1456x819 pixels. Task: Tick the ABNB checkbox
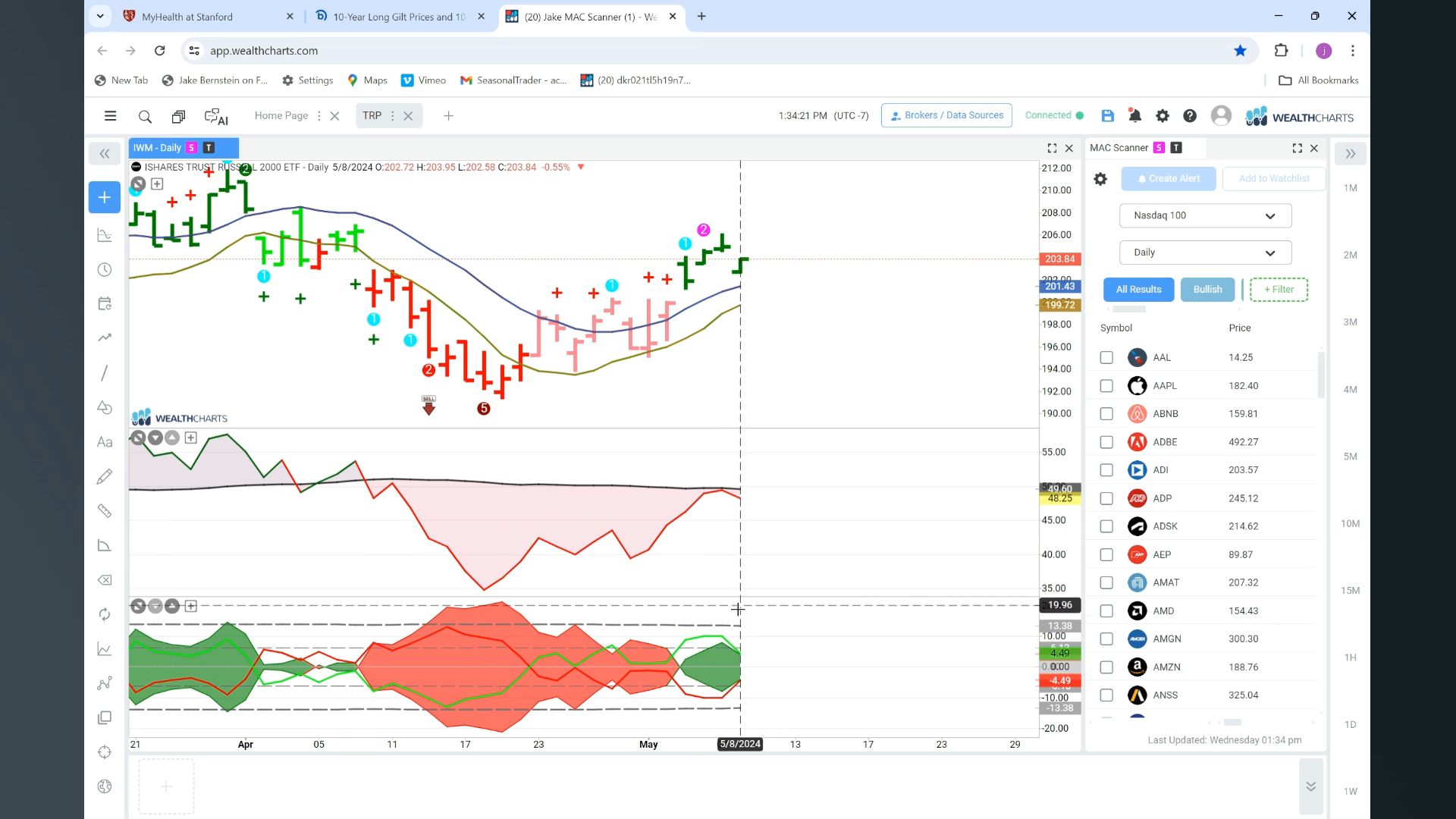tap(1106, 414)
